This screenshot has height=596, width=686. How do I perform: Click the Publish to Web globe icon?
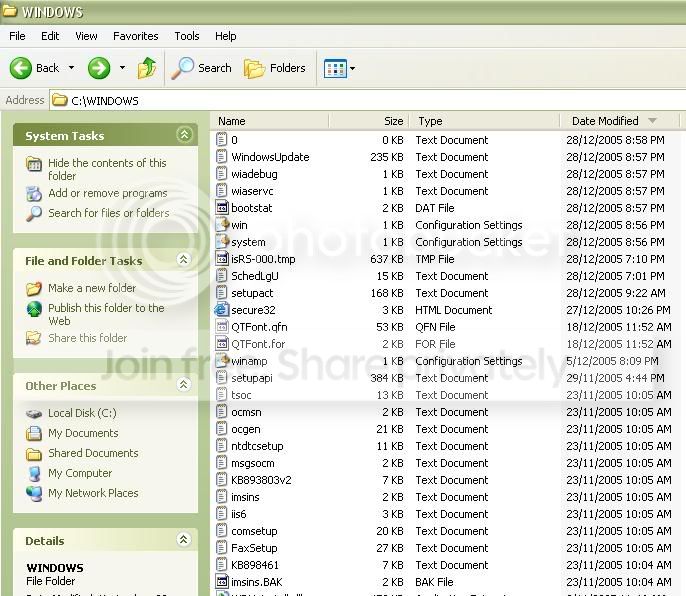pos(34,309)
